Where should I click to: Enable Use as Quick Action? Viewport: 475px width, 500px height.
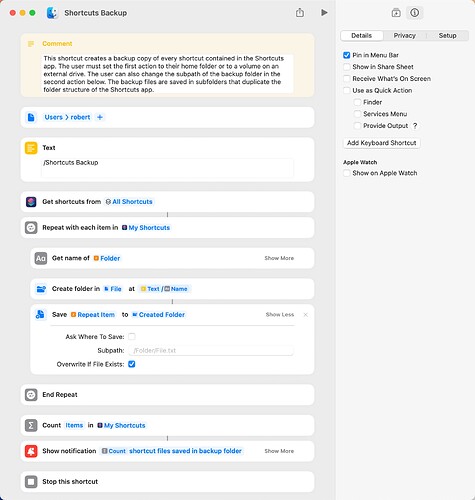tap(347, 91)
